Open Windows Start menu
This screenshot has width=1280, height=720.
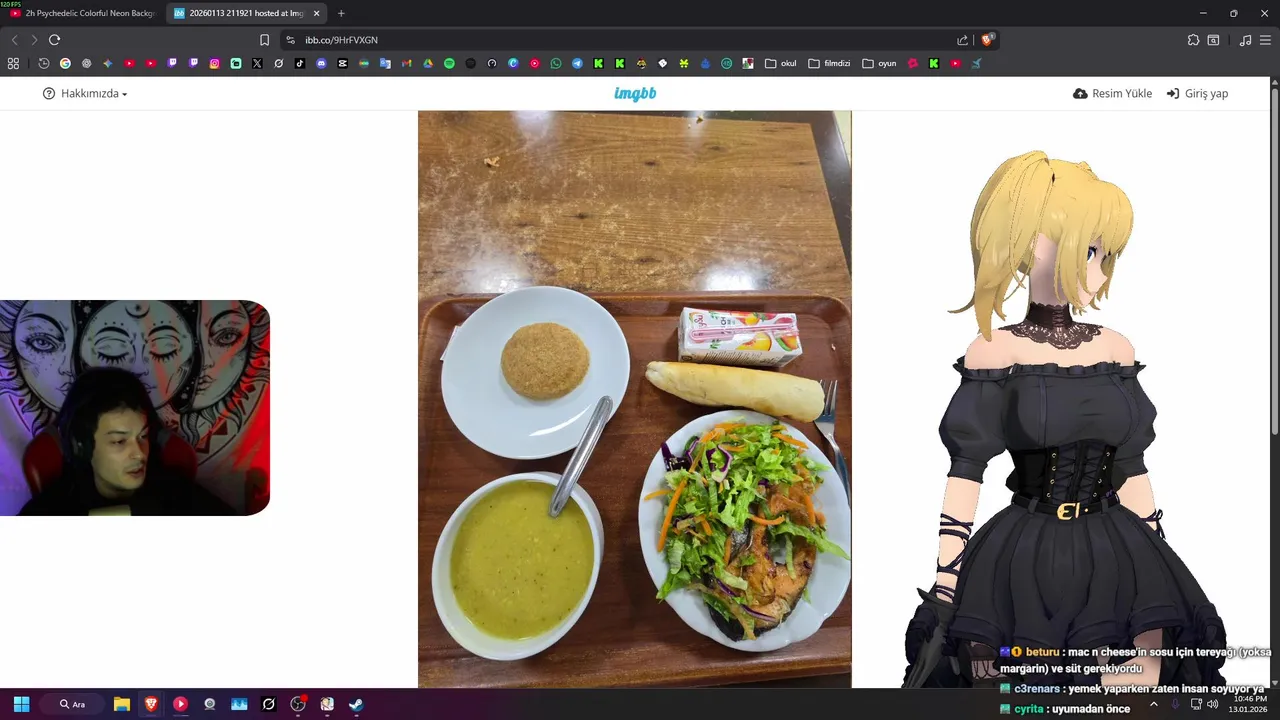click(21, 704)
